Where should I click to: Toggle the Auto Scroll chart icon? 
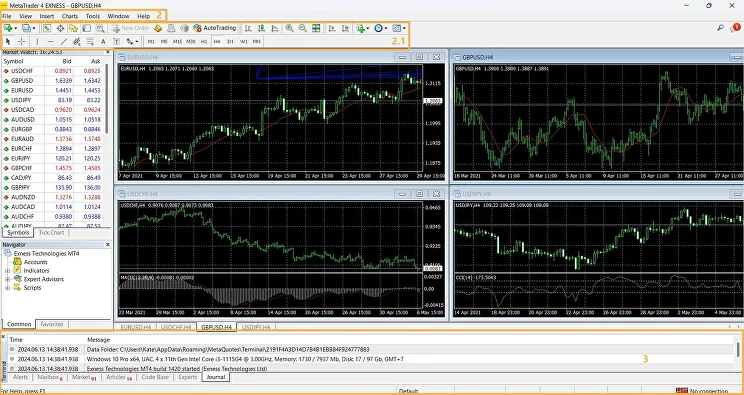point(332,28)
